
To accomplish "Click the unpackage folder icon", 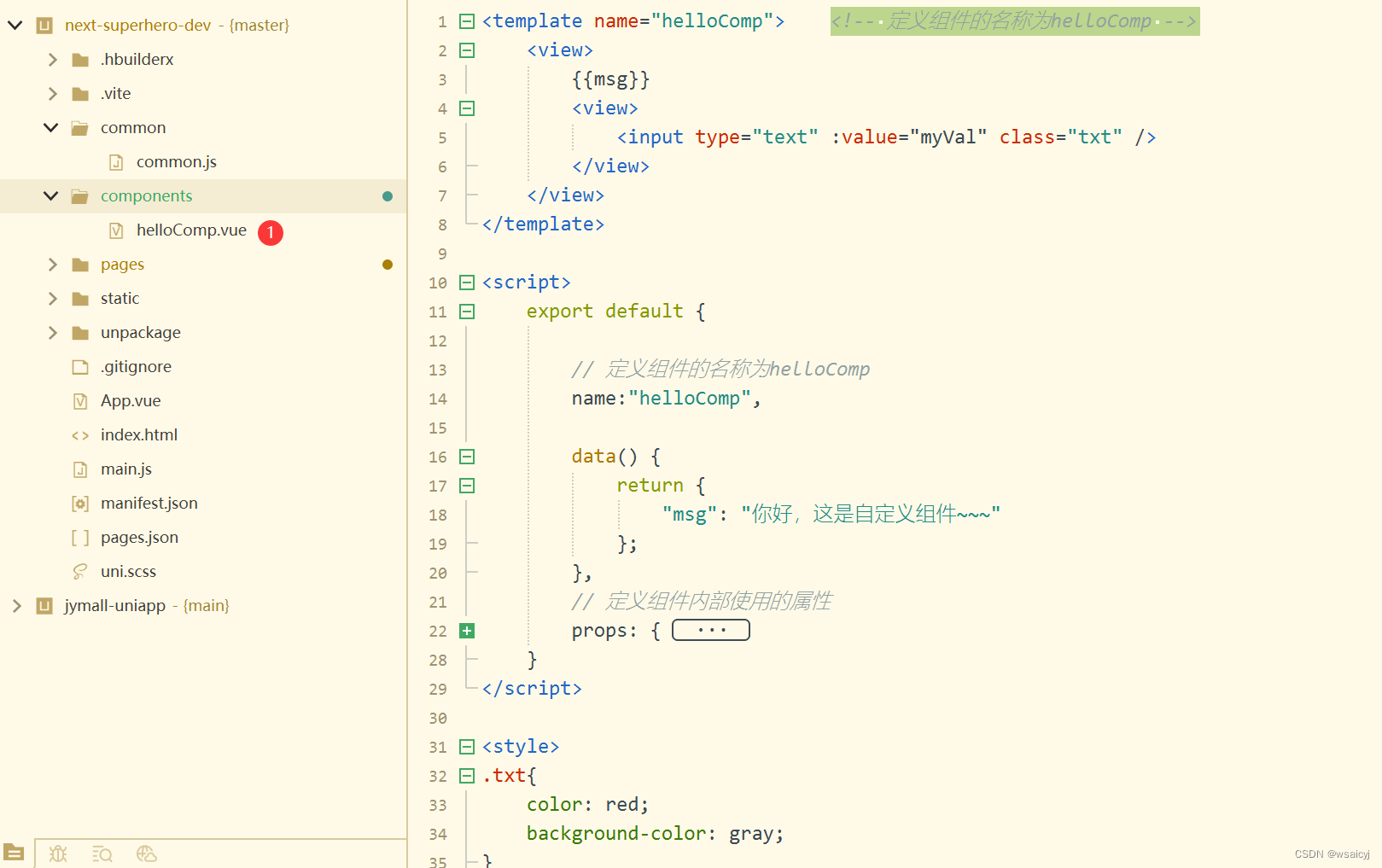I will 80,333.
